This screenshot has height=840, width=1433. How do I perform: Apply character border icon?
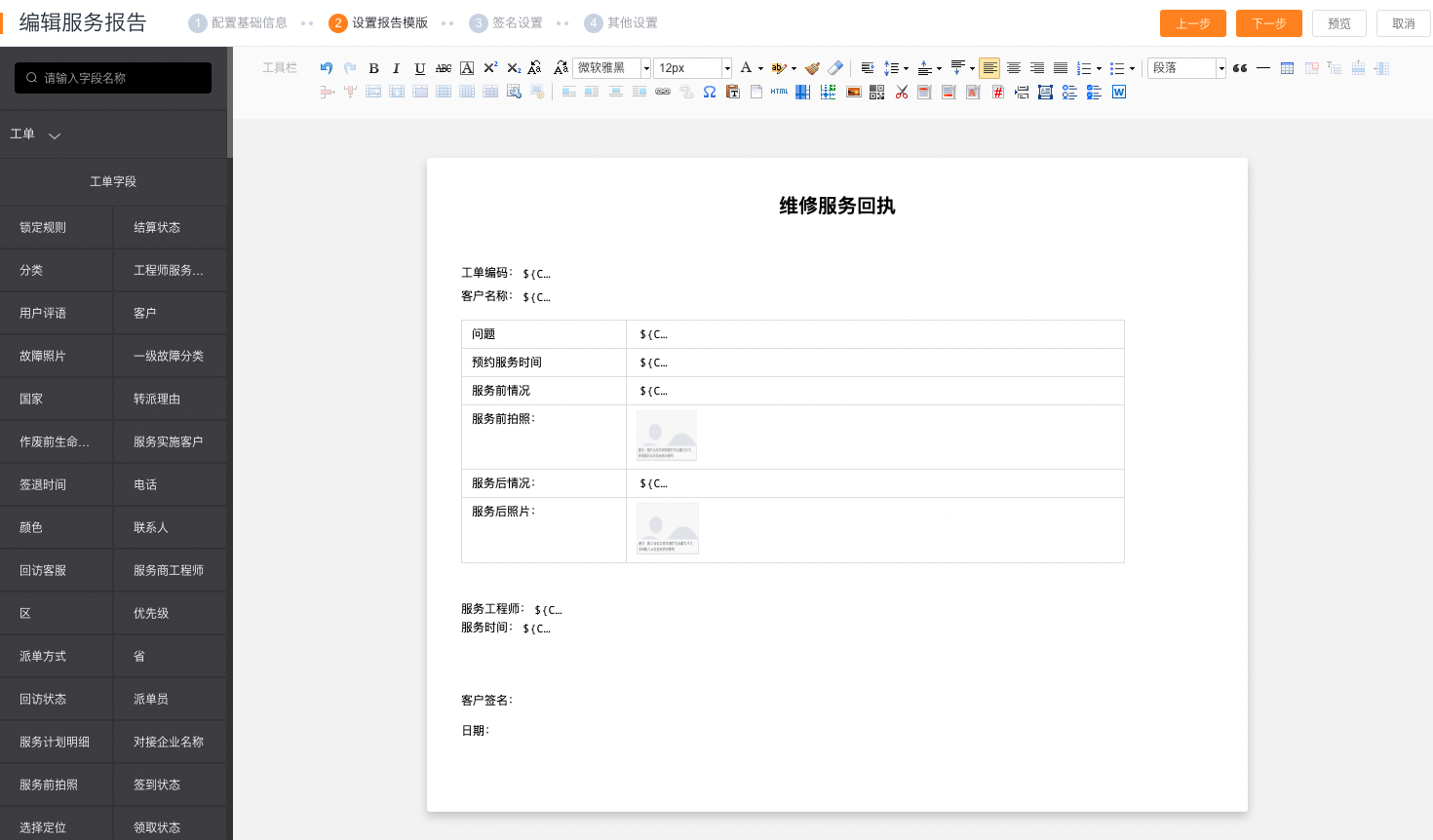[467, 68]
